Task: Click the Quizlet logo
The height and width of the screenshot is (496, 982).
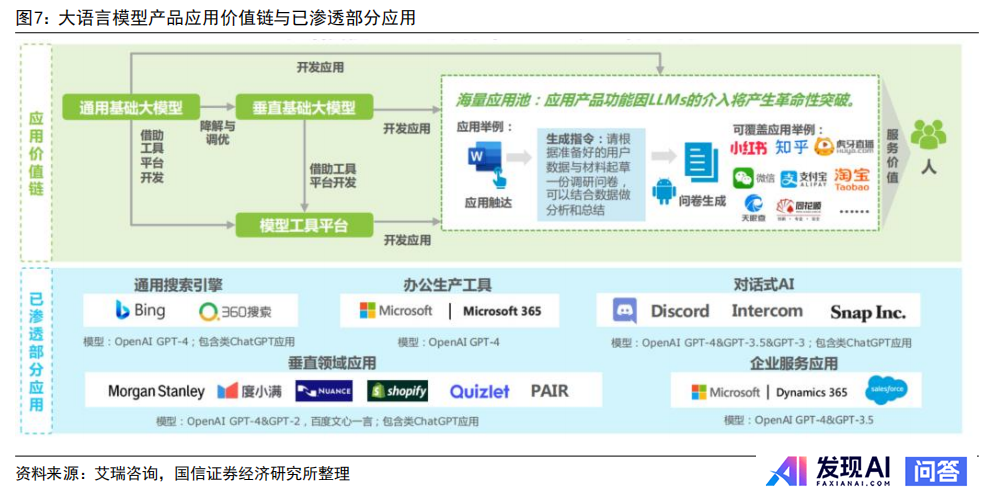Action: [x=480, y=391]
